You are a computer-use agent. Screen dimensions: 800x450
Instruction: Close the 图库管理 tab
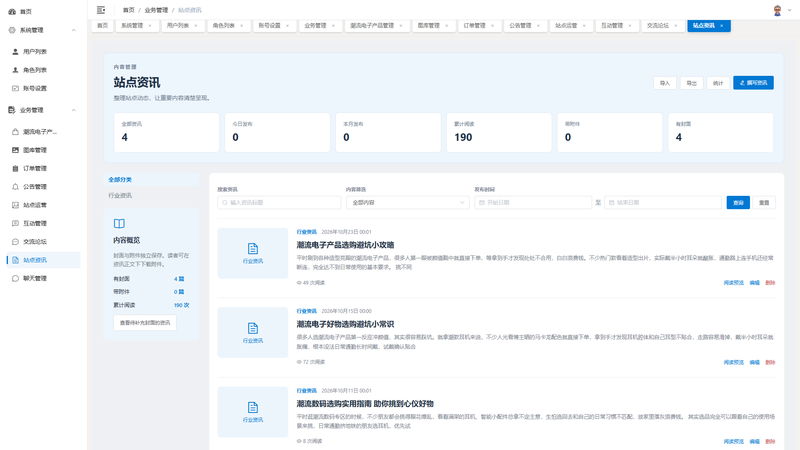(447, 26)
